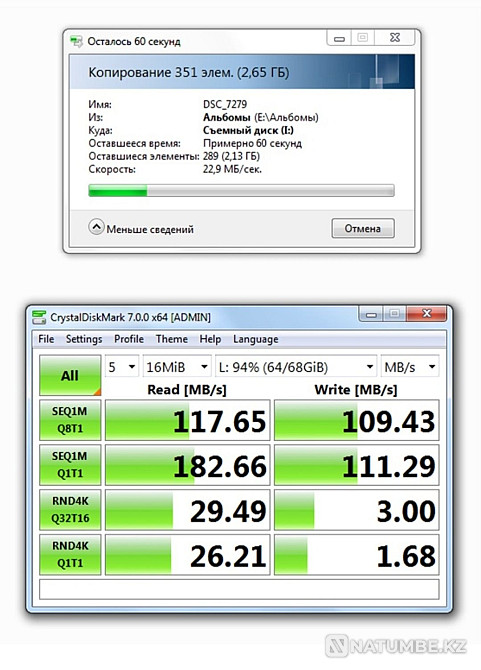481x670 pixels.
Task: Click remaining items 289 (2,13 ГБ)
Action: [x=231, y=156]
